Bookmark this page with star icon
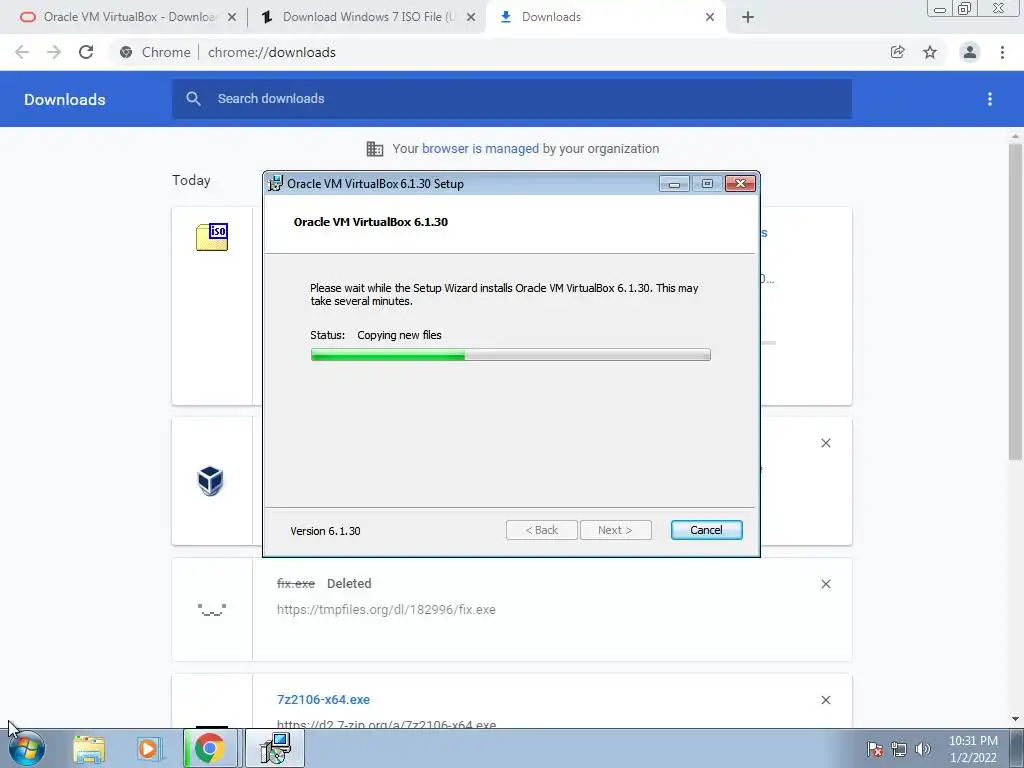 click(x=930, y=52)
